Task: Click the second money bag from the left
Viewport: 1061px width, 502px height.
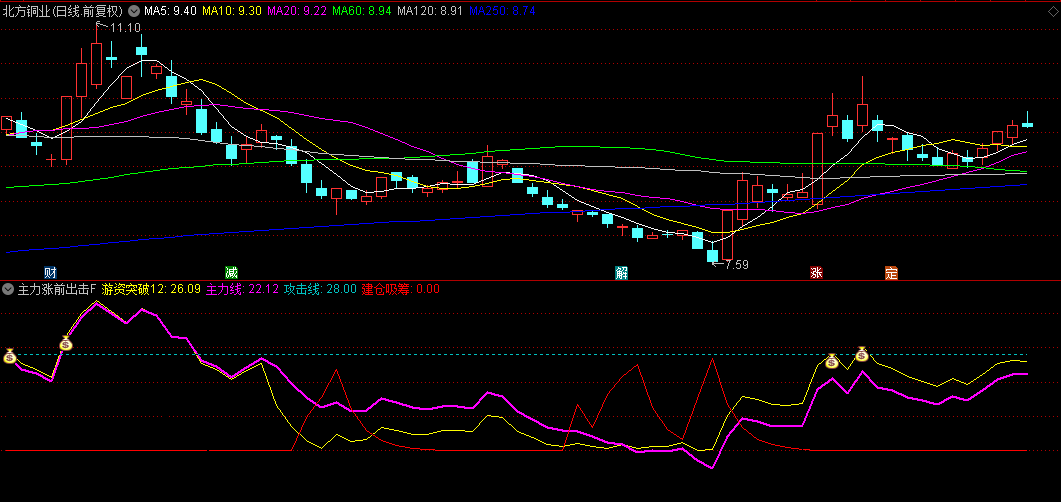Action: 66,344
